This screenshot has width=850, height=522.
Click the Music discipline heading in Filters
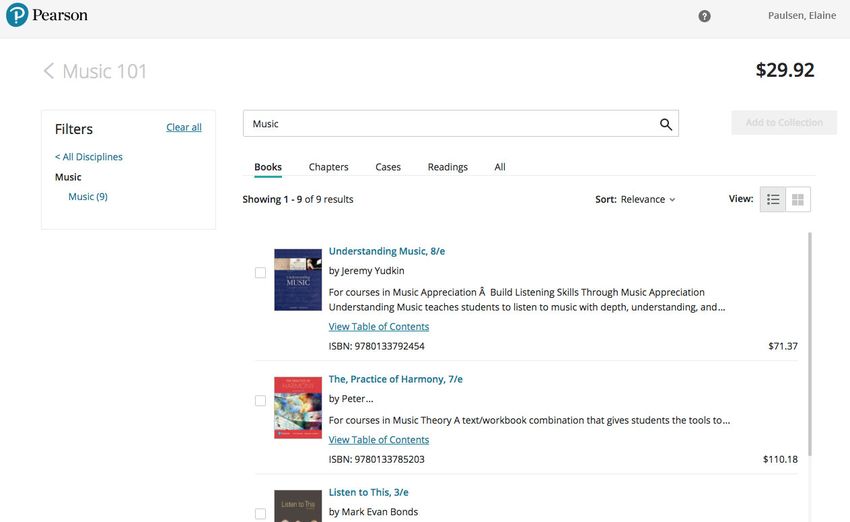pyautogui.click(x=68, y=177)
